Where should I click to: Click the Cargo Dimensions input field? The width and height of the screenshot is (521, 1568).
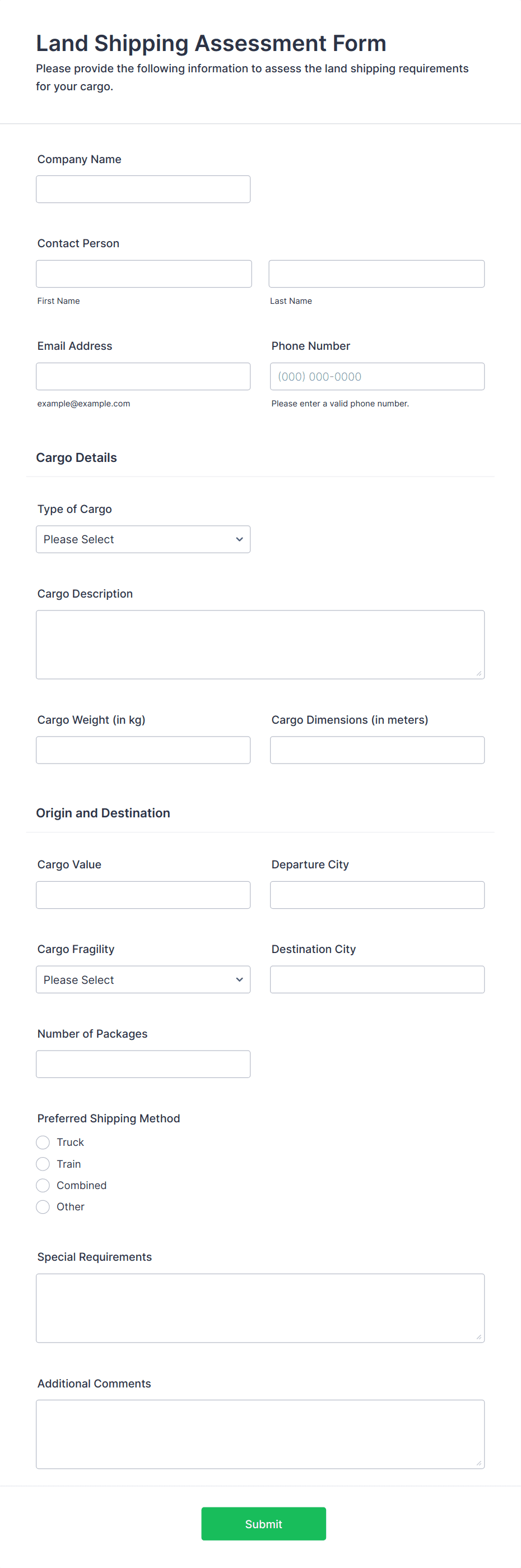click(x=376, y=750)
